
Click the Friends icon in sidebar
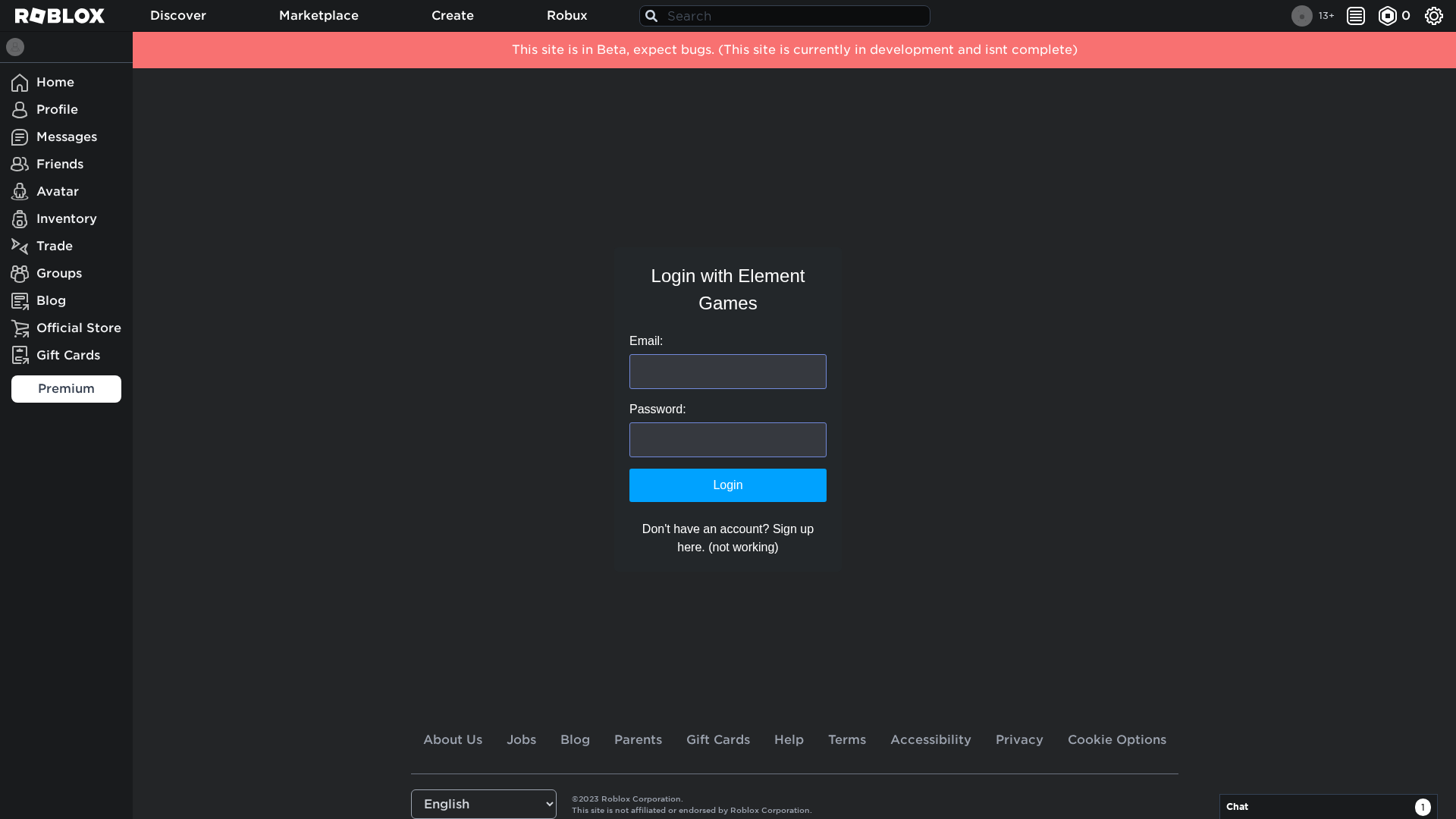point(20,165)
